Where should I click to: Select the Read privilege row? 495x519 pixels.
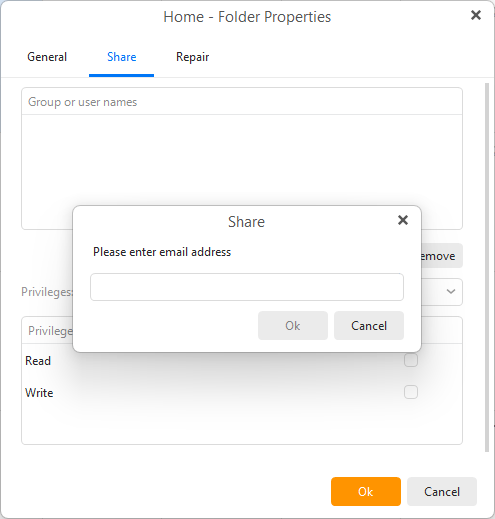click(242, 361)
